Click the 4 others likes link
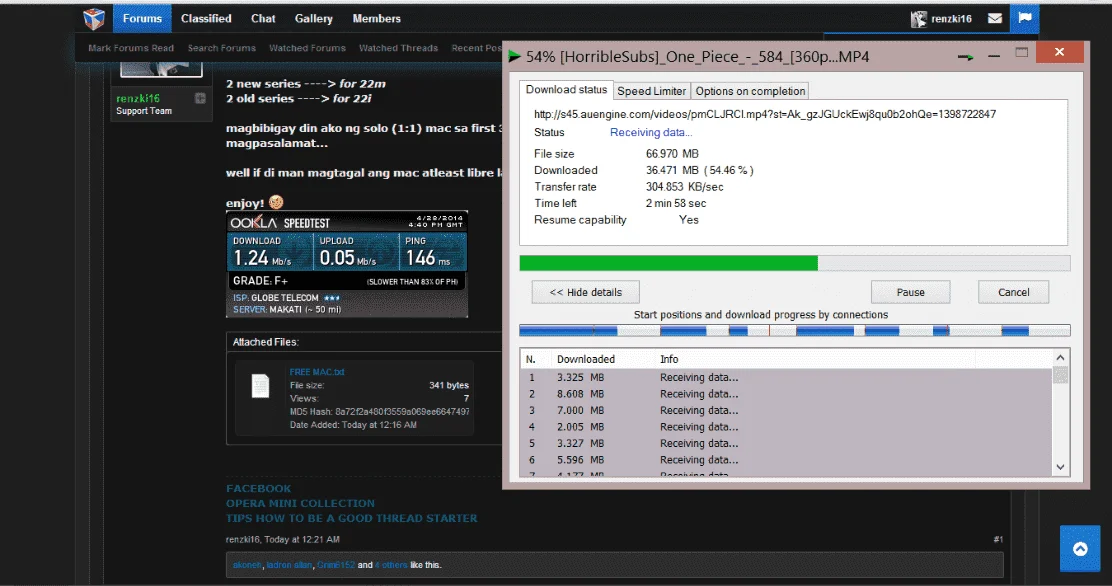The image size is (1112, 586). (391, 565)
